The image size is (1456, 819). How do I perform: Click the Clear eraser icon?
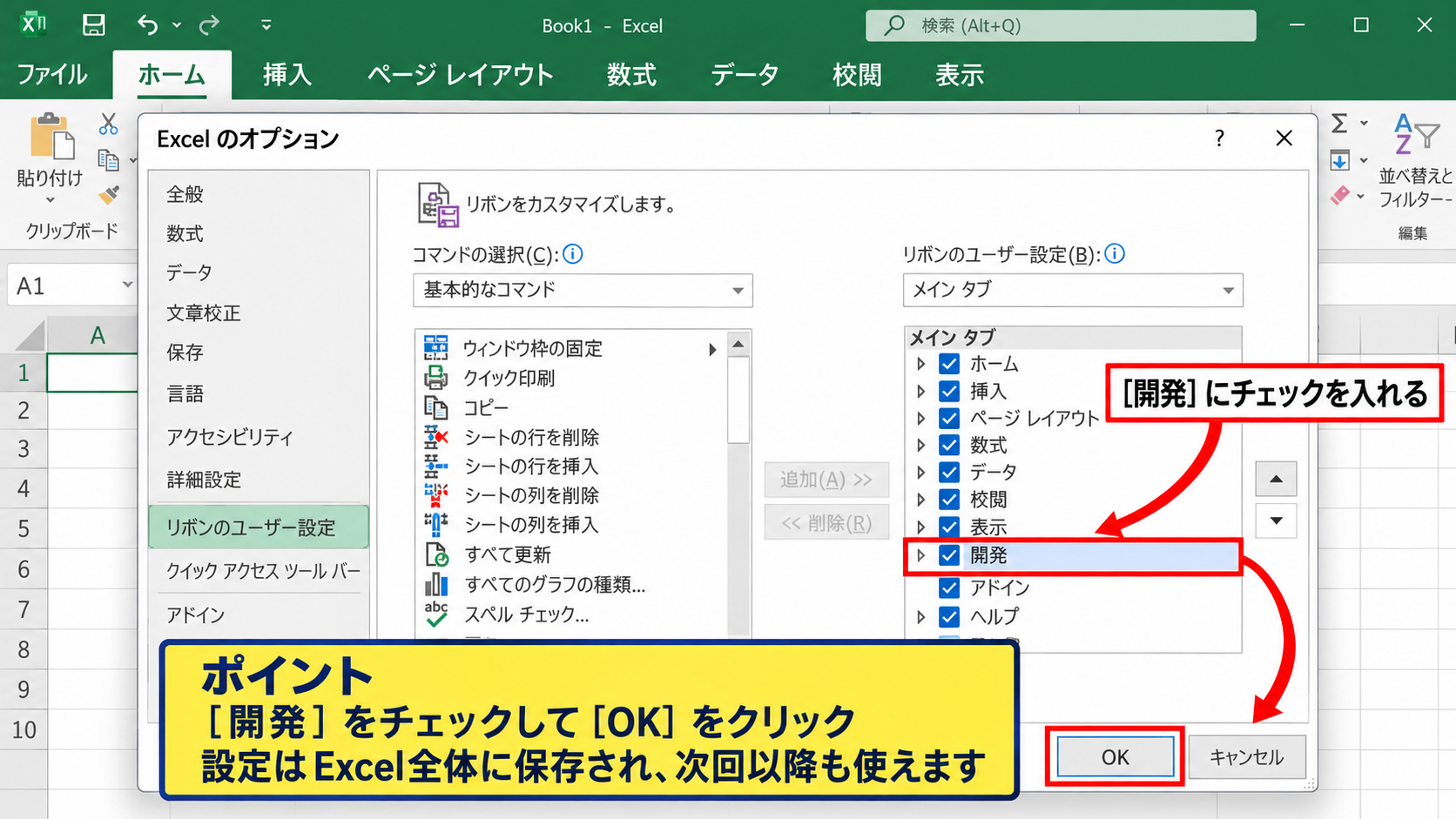pyautogui.click(x=1340, y=196)
